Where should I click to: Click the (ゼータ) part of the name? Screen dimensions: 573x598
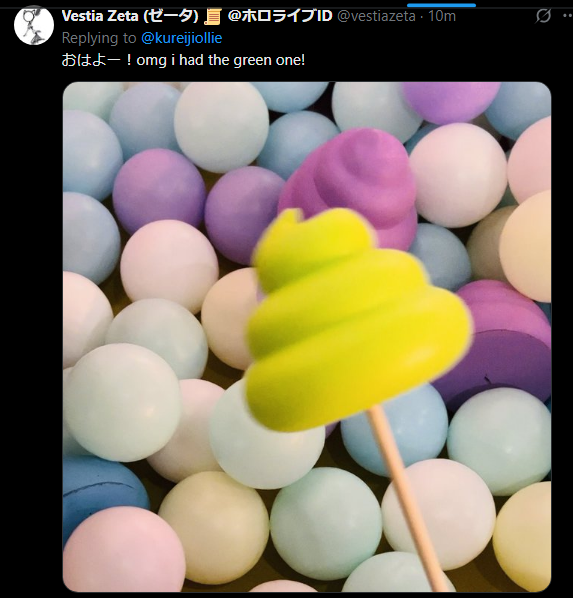pos(172,16)
